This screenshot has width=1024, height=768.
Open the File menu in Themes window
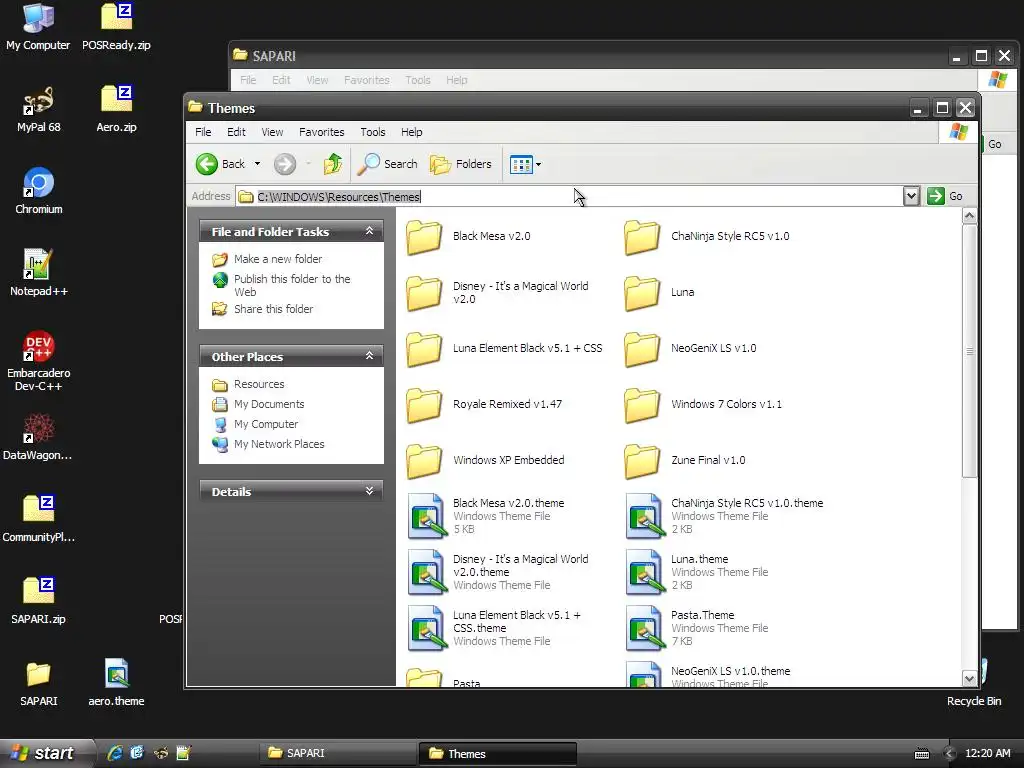[203, 132]
